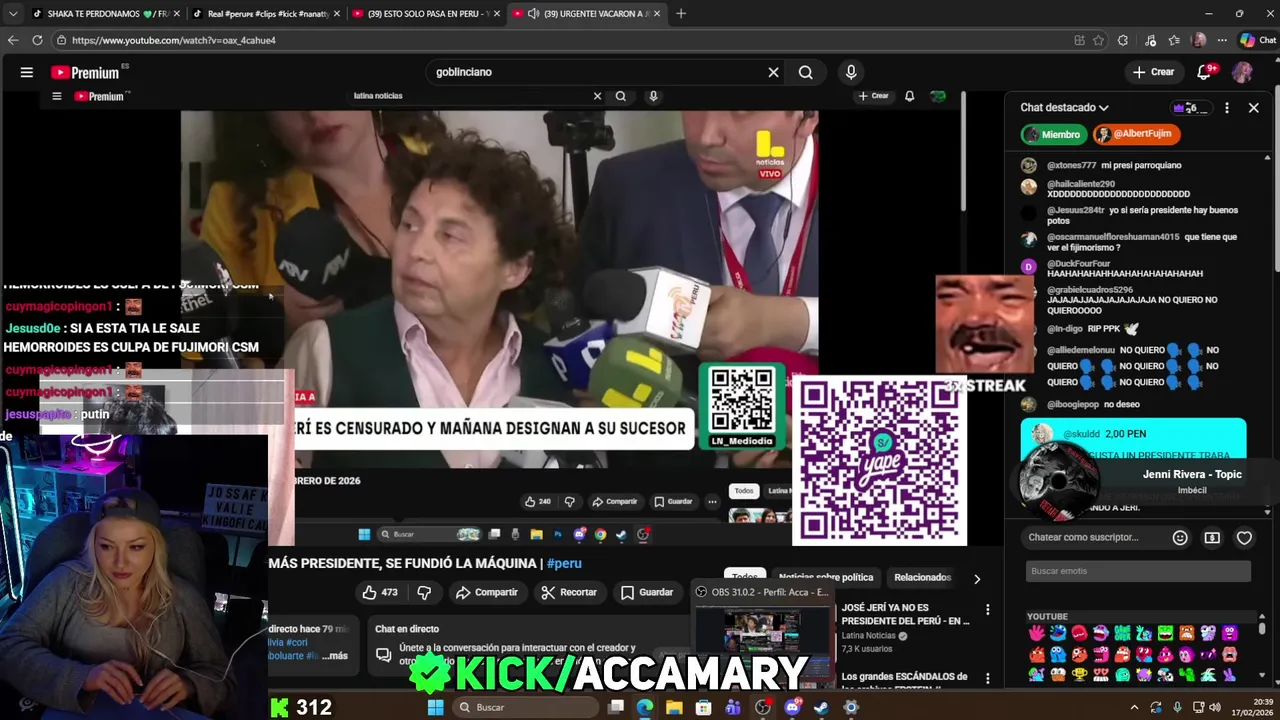1280x720 pixels.
Task: Open options for JOSÉ JERÍ video
Action: 988,609
